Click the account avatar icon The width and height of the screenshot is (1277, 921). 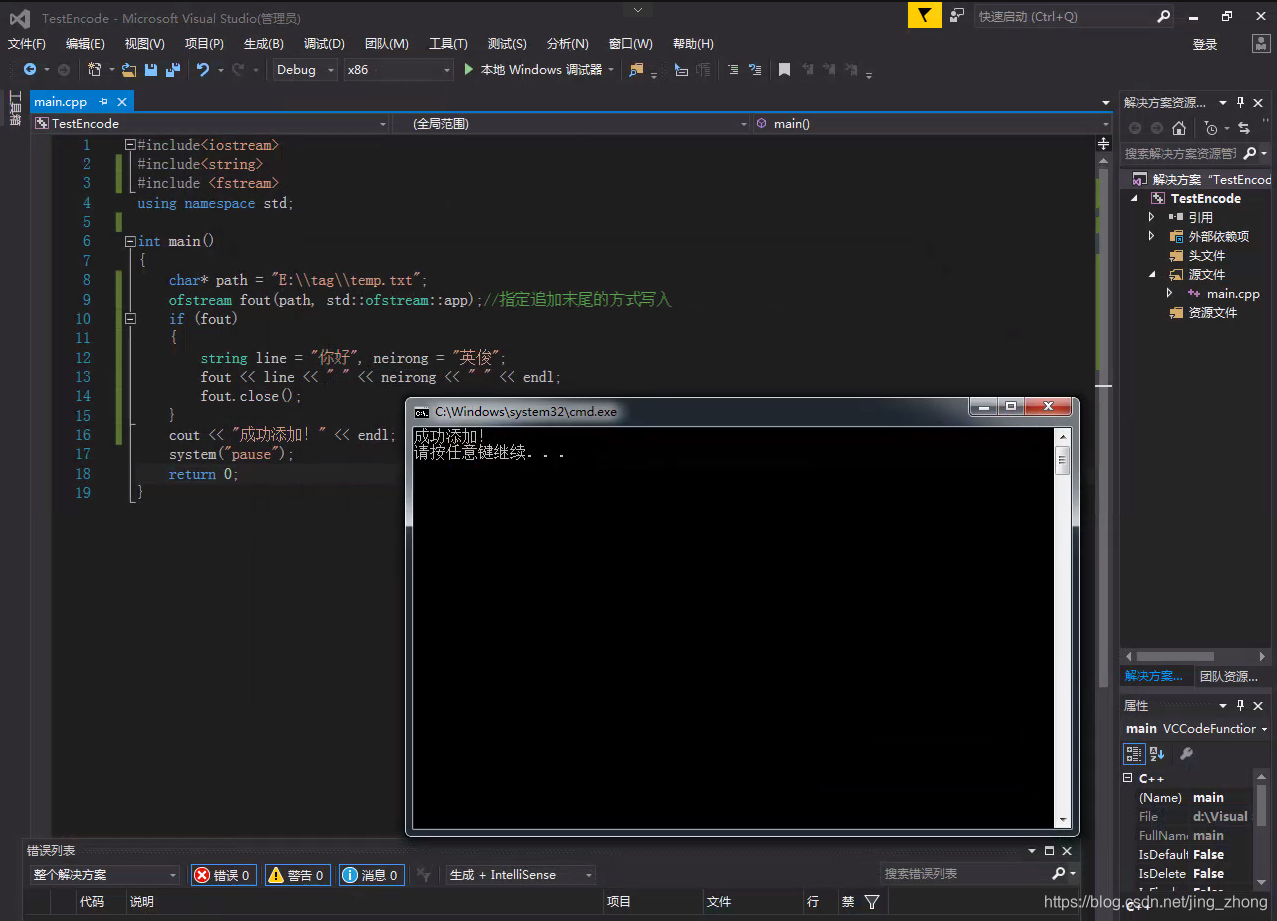[1262, 44]
